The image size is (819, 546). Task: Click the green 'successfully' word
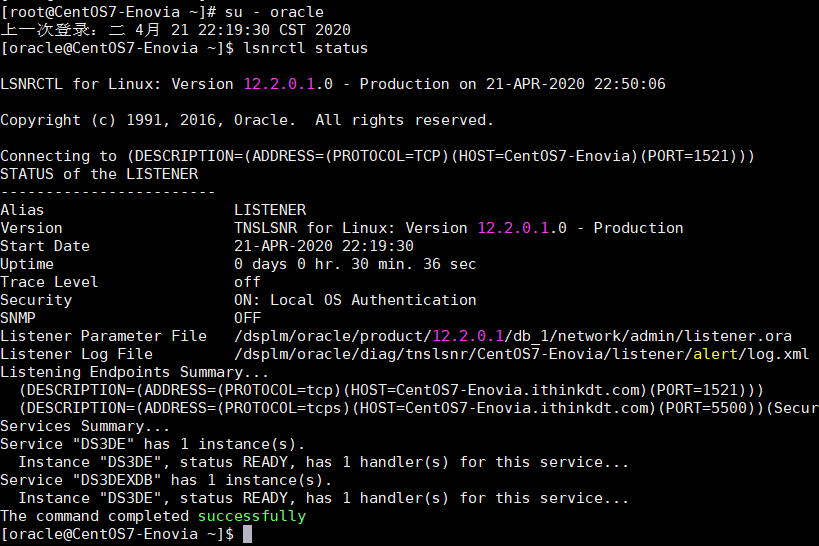[252, 516]
